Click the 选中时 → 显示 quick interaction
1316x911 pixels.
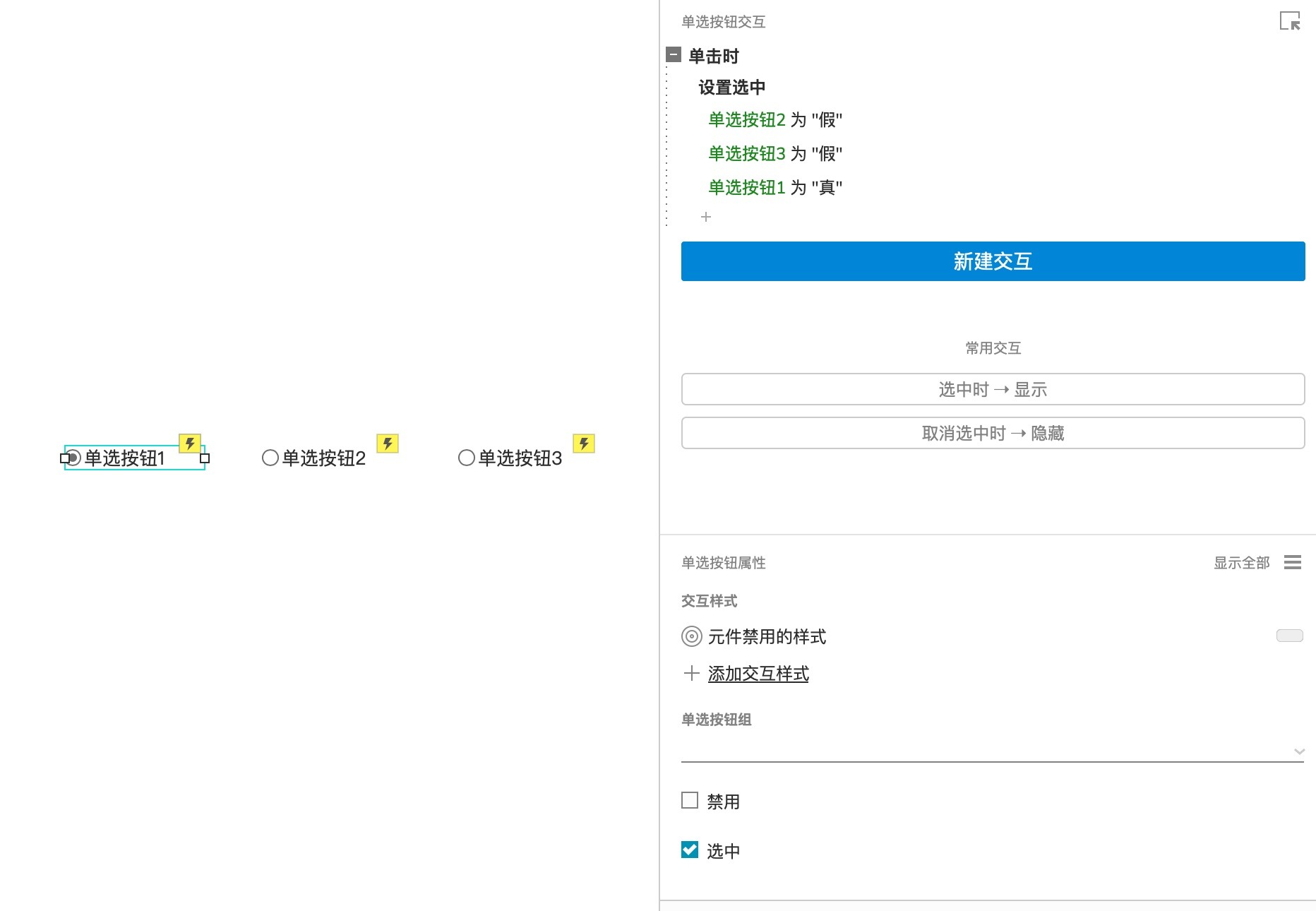993,389
